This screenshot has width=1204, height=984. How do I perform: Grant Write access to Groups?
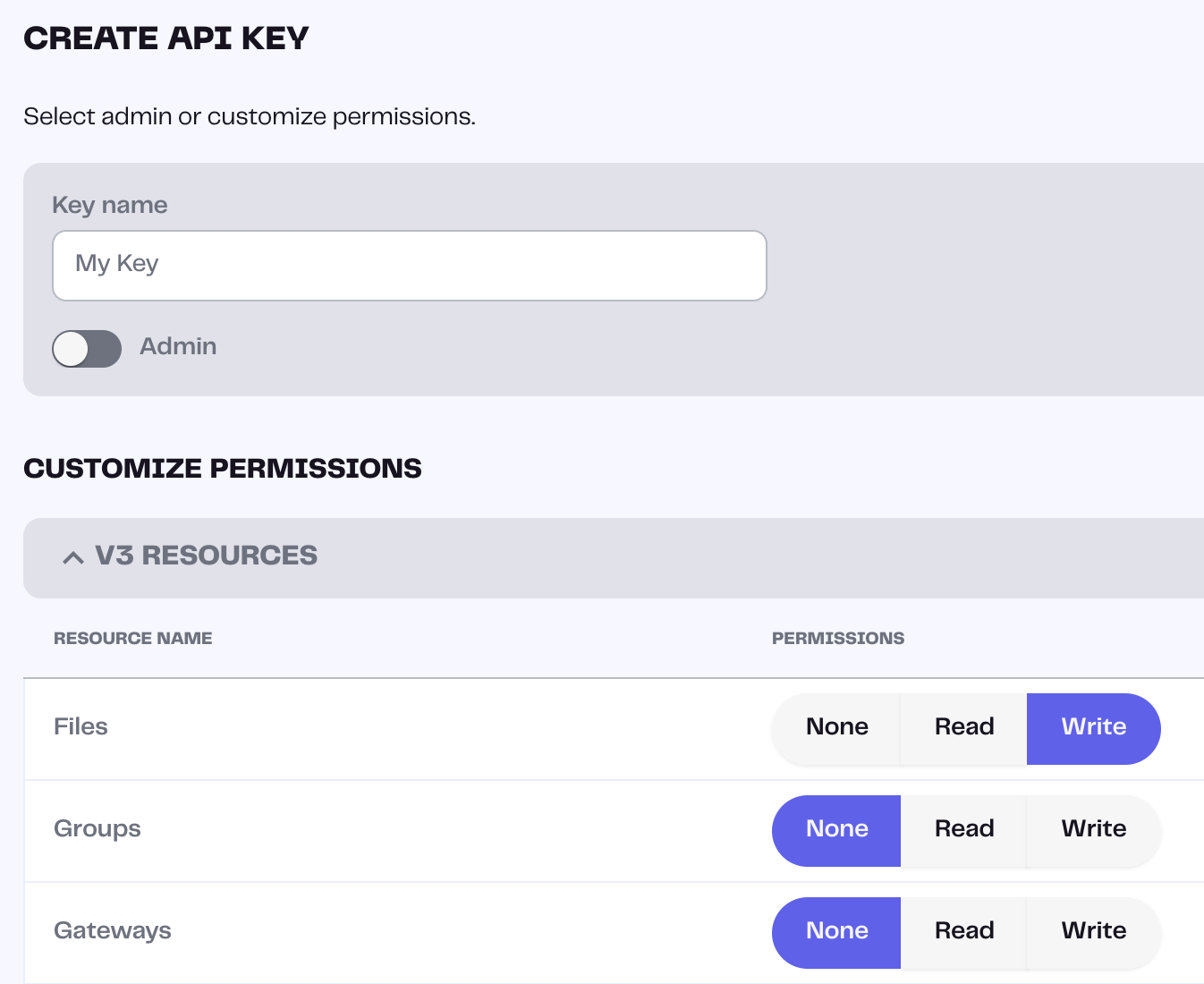[1093, 829]
